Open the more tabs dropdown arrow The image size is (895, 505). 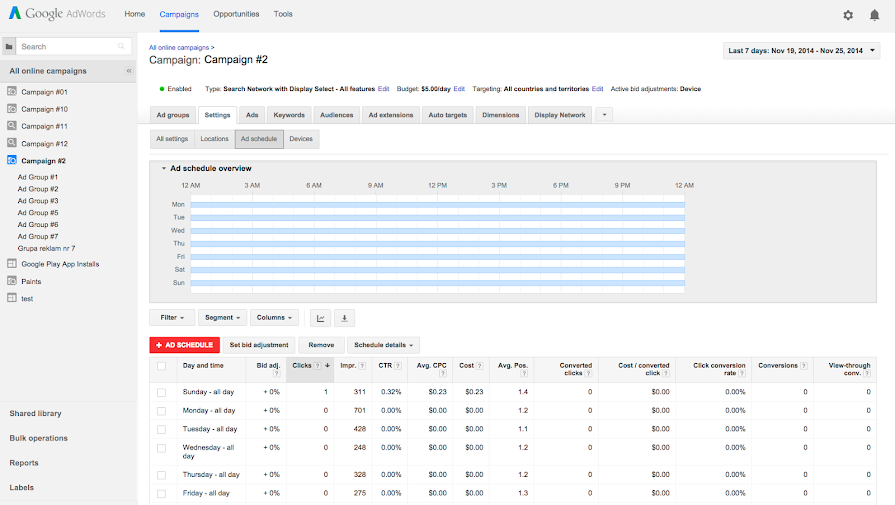(604, 115)
